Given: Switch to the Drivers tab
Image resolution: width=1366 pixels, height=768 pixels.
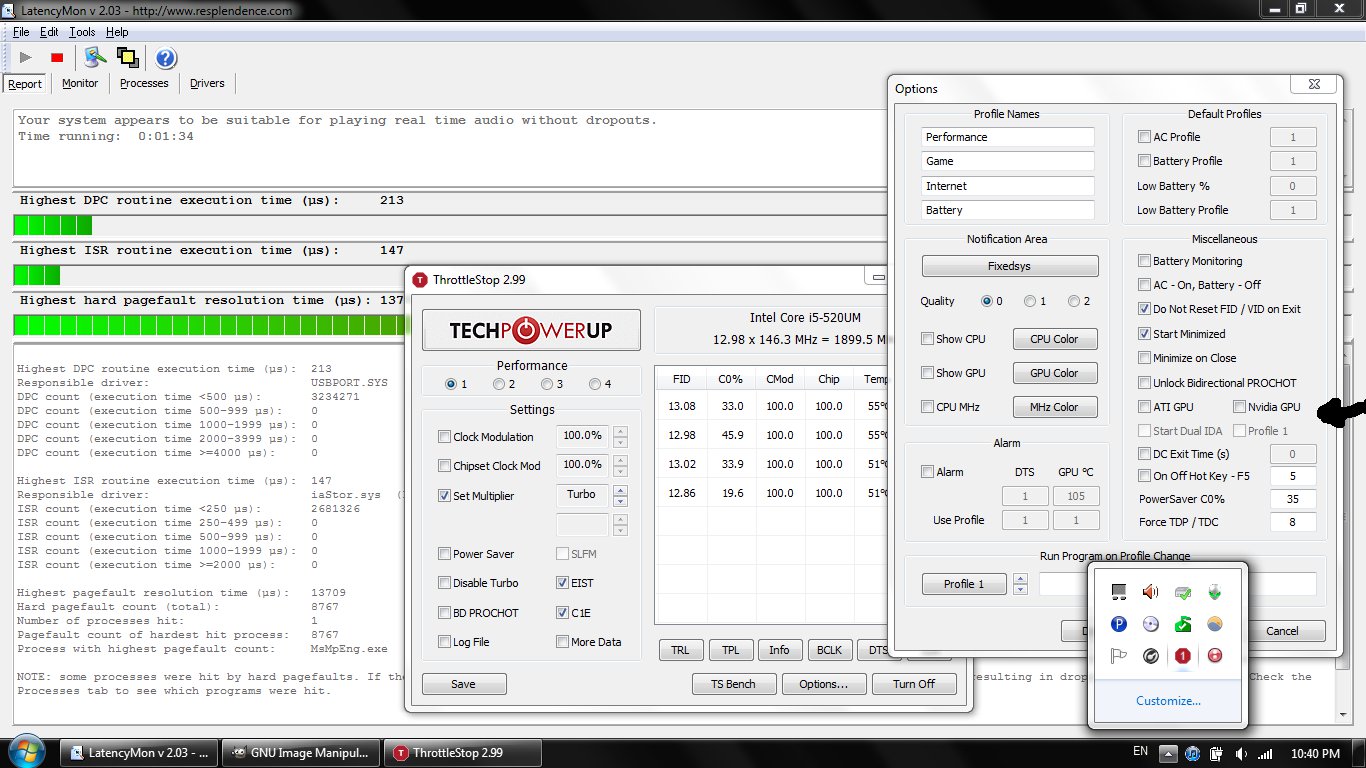Looking at the screenshot, I should pyautogui.click(x=207, y=83).
